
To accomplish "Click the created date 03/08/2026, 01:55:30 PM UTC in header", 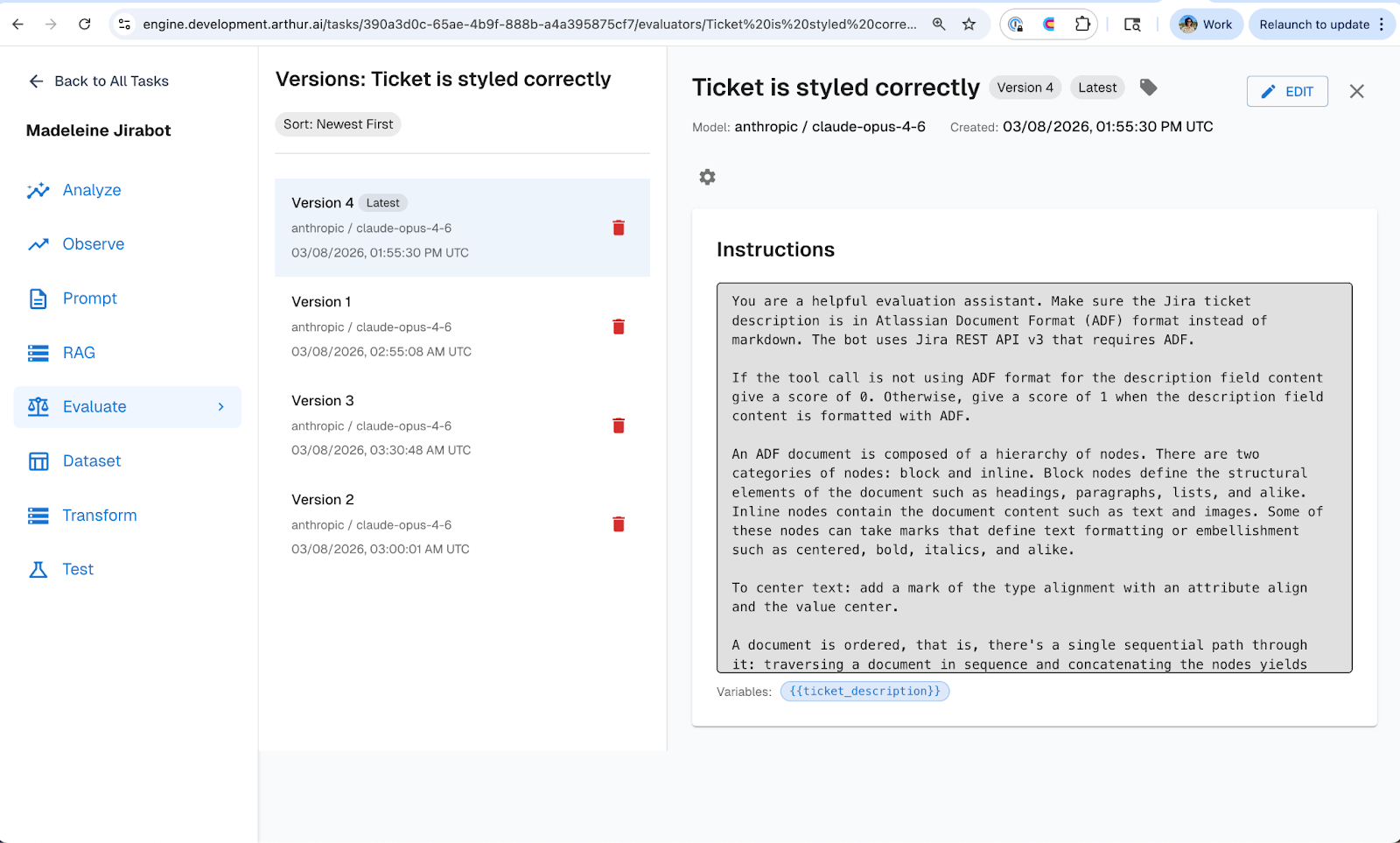I will point(1108,127).
